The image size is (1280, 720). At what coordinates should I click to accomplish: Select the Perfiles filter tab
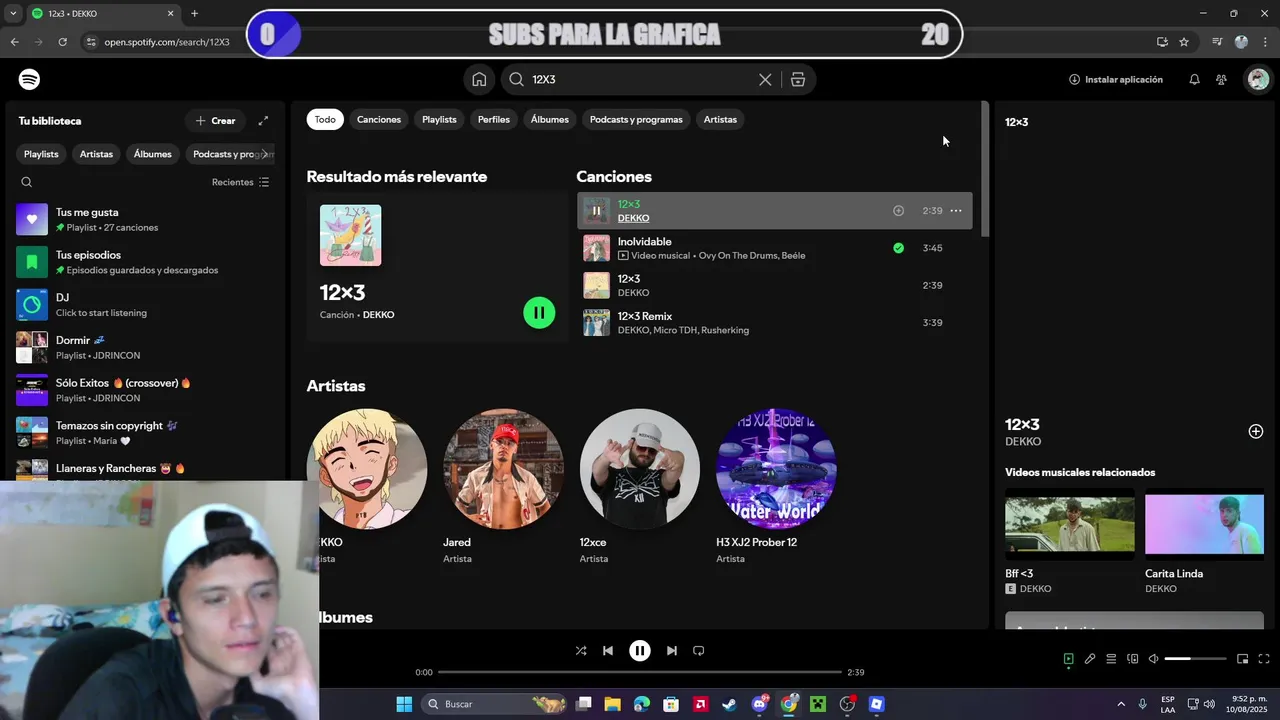pyautogui.click(x=494, y=119)
